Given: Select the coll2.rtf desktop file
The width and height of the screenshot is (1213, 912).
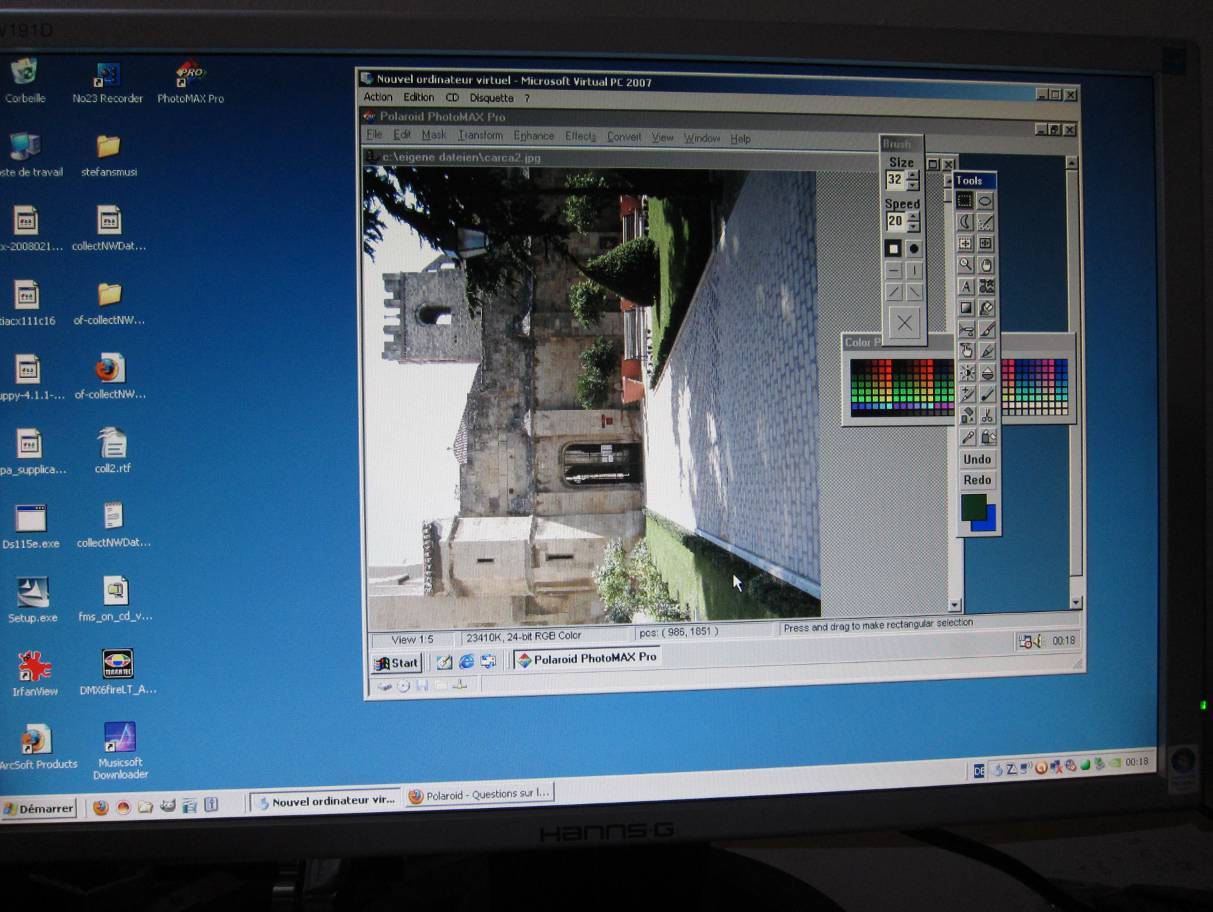Looking at the screenshot, I should [x=112, y=451].
